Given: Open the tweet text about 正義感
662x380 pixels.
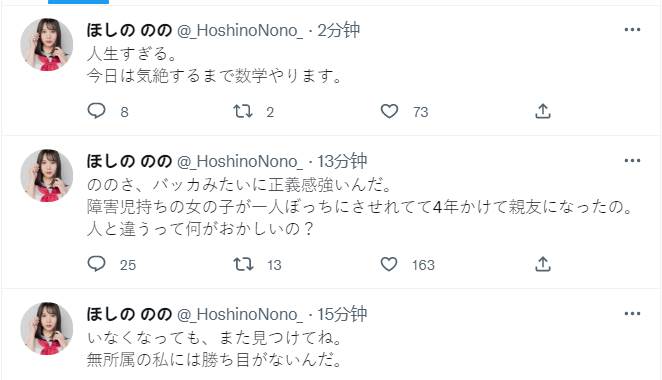Looking at the screenshot, I should point(360,207).
